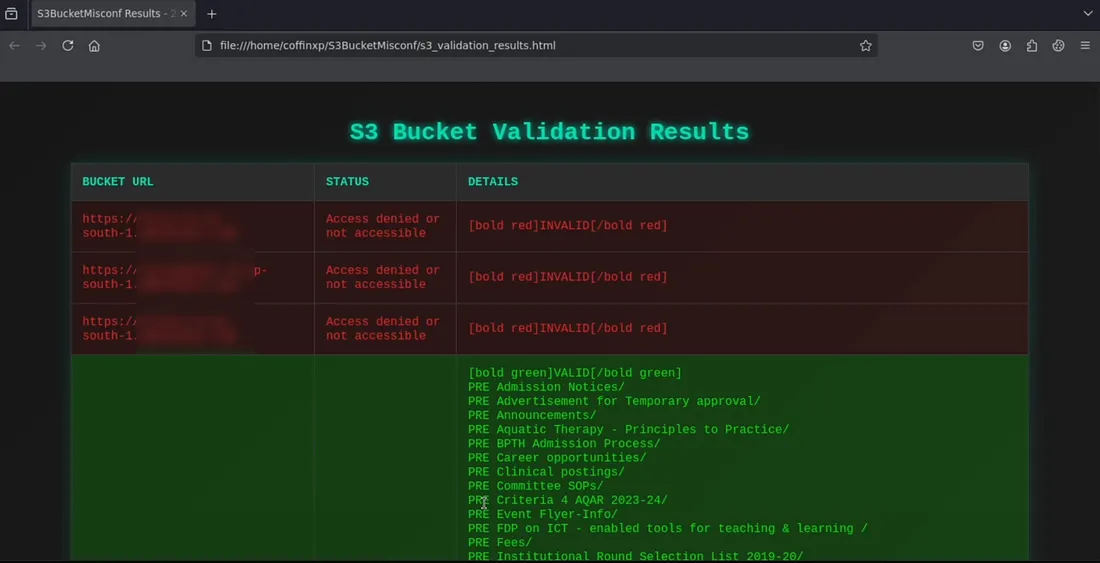Bookmark this page with the star icon
This screenshot has height=563, width=1100.
coord(866,46)
